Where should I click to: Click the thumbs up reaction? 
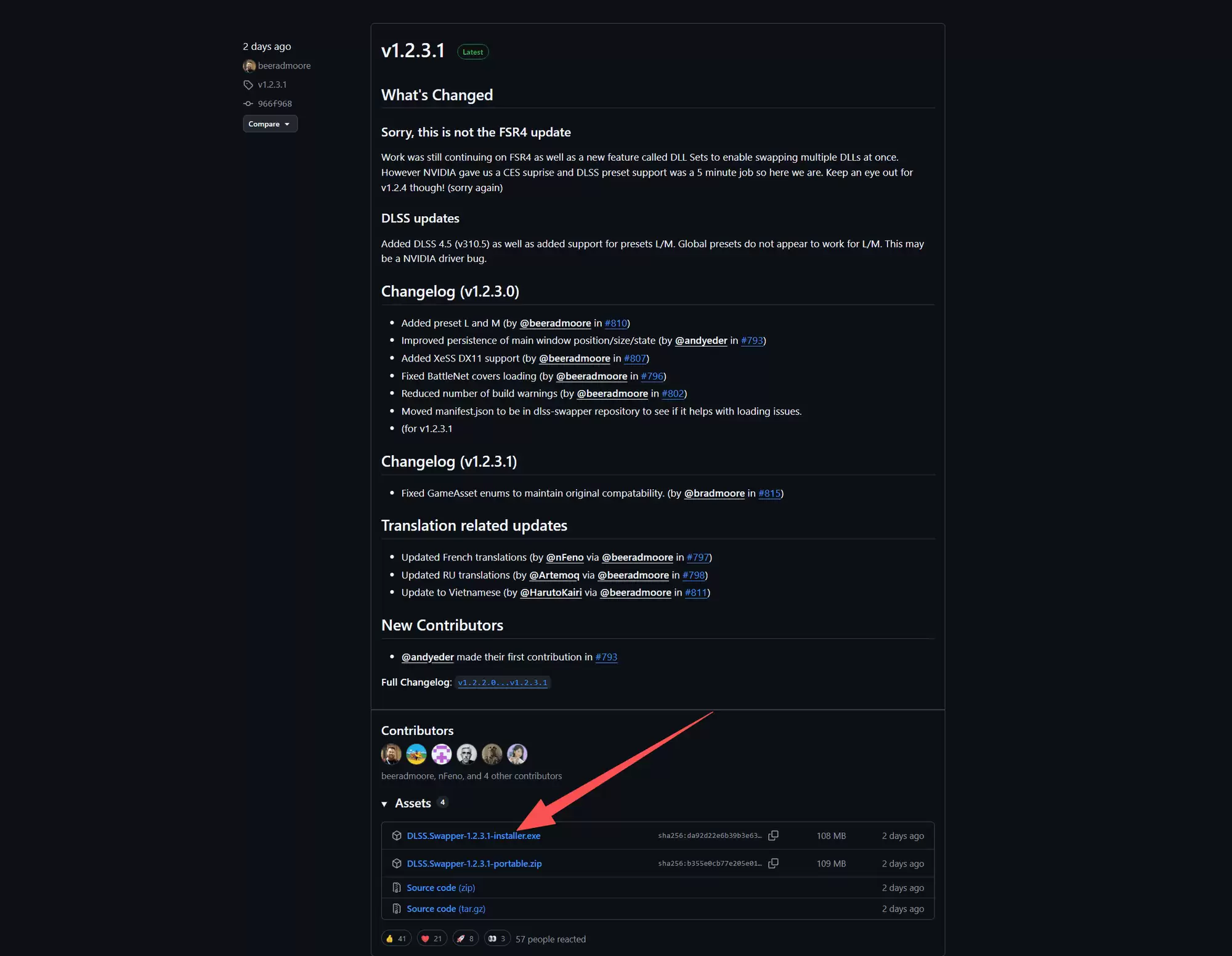[x=395, y=939]
